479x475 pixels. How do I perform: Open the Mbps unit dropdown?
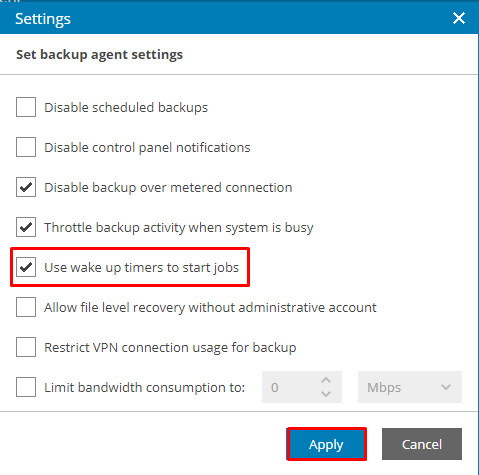click(x=410, y=387)
